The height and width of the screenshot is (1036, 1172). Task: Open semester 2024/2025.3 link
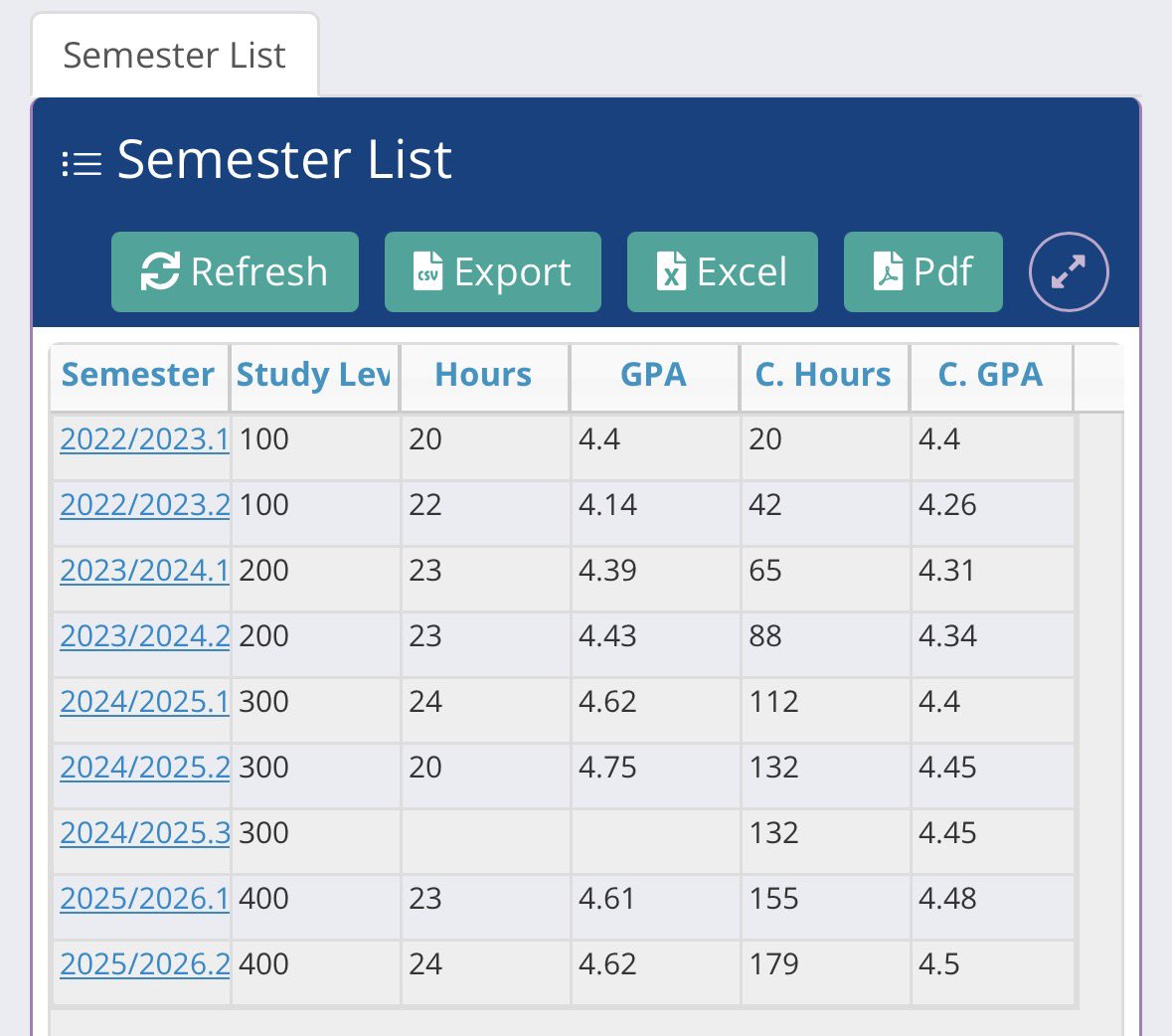(144, 833)
